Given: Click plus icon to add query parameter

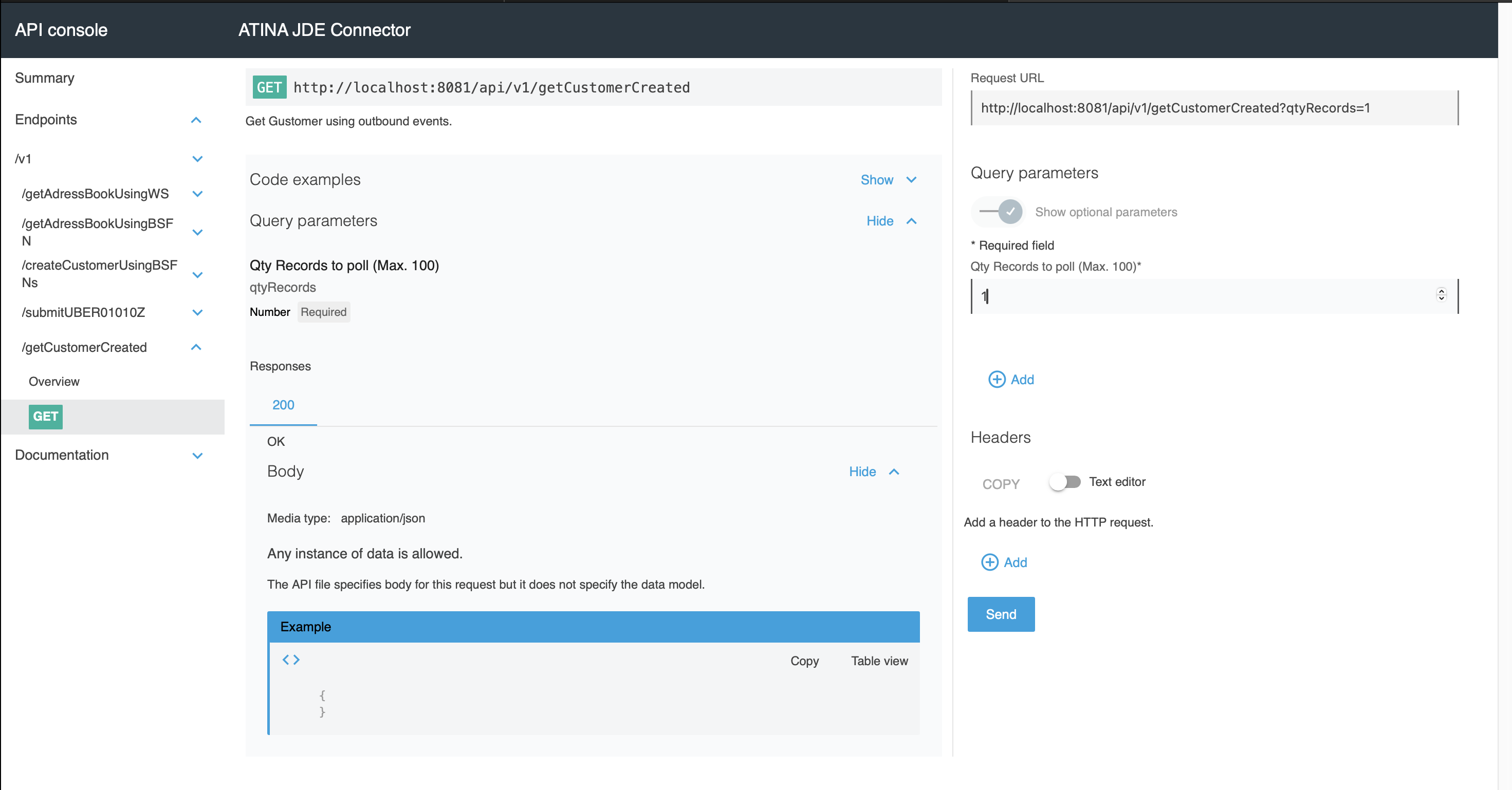Looking at the screenshot, I should click(x=996, y=380).
